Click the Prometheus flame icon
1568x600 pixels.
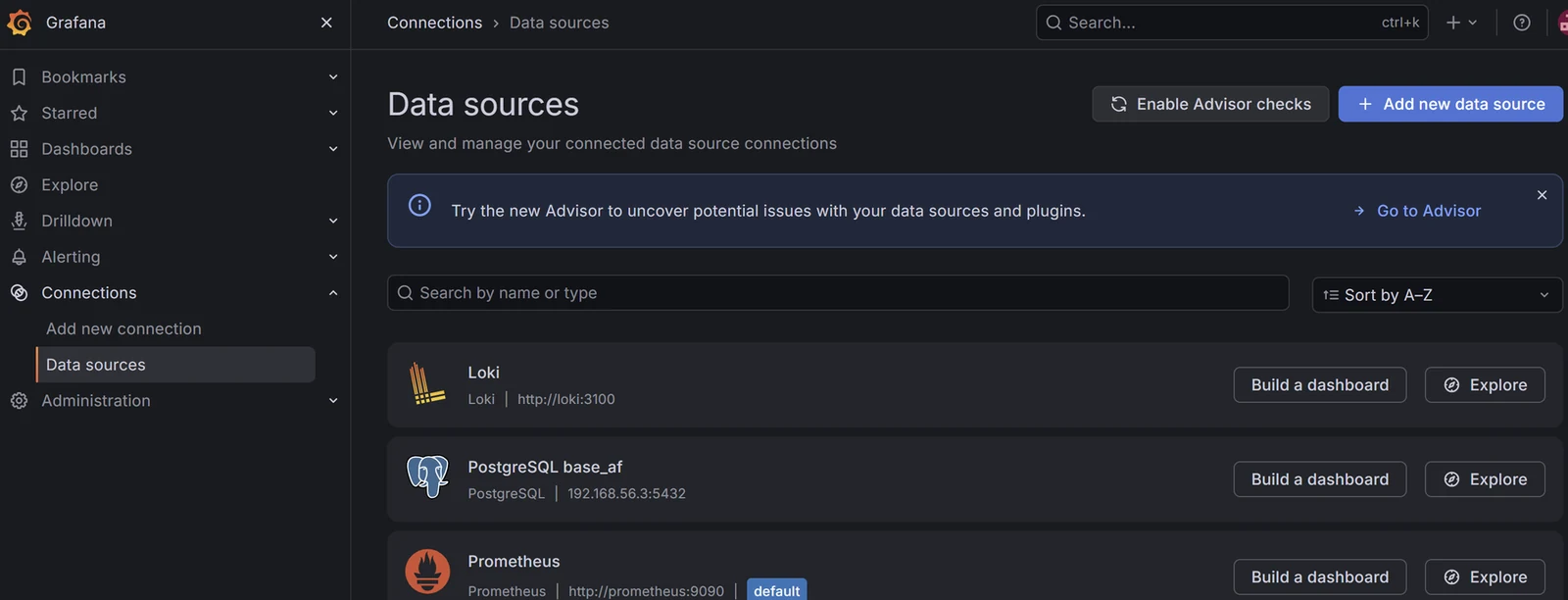click(x=427, y=572)
